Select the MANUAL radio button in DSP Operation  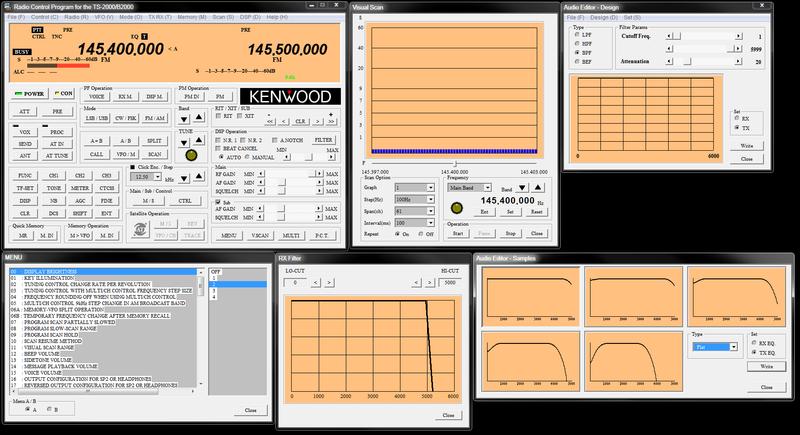[x=247, y=157]
